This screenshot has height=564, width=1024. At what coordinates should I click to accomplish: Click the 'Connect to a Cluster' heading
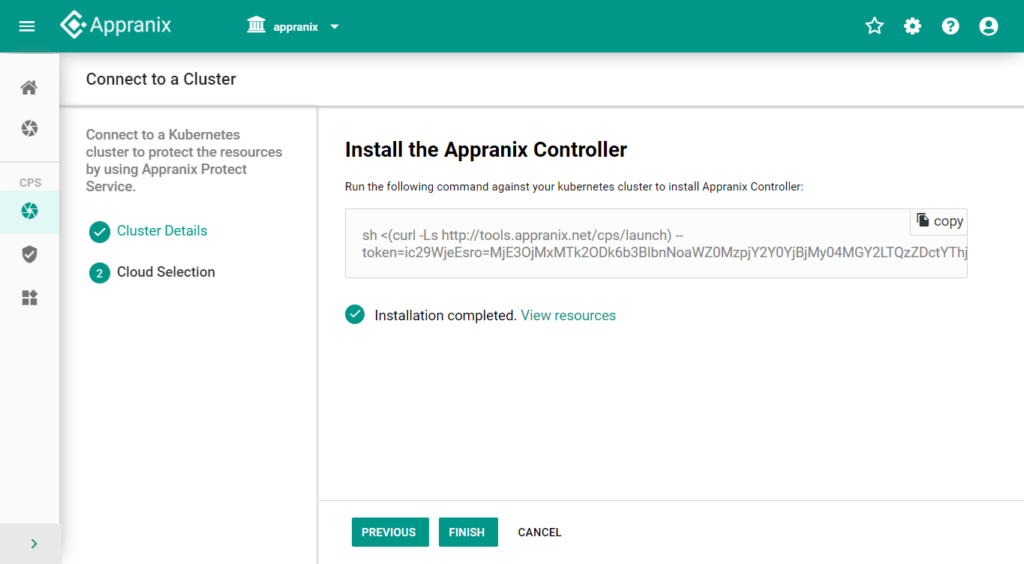tap(161, 79)
